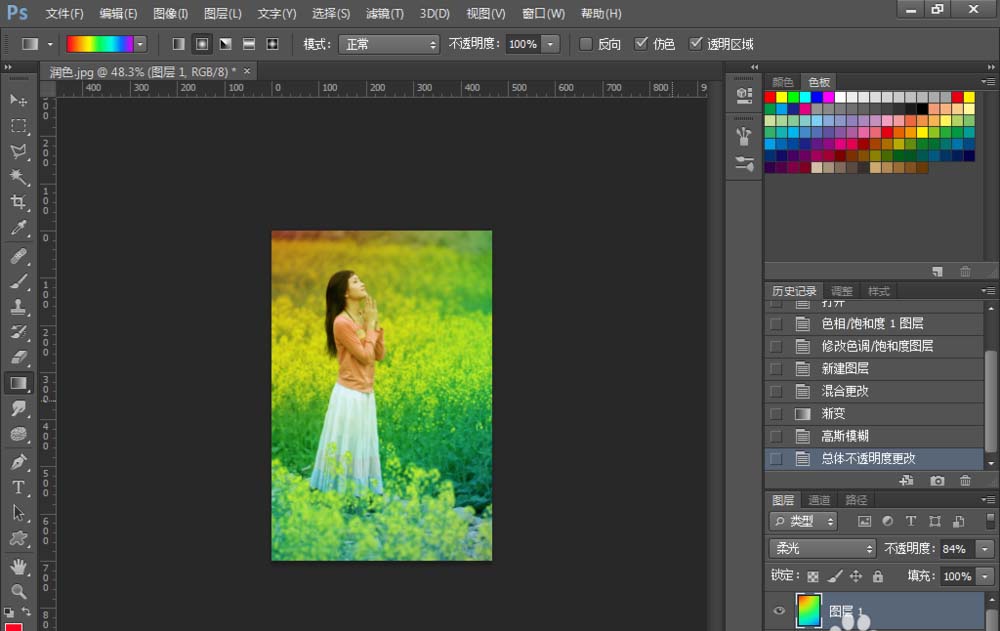Image resolution: width=1000 pixels, height=631 pixels.
Task: Hide 图层 1 using the eye icon
Action: 781,611
